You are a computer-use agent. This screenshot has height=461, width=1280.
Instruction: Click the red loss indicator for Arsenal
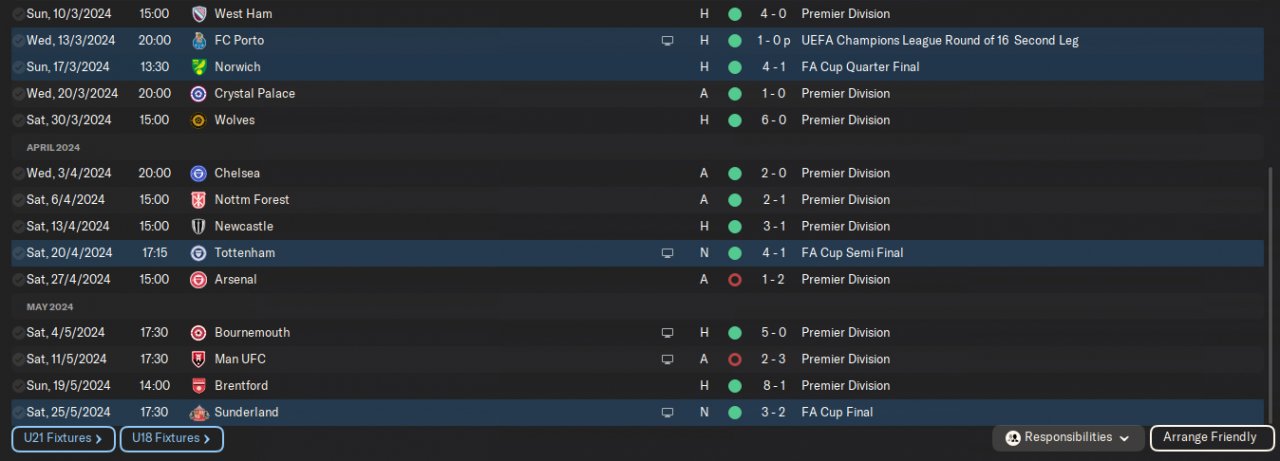[735, 280]
